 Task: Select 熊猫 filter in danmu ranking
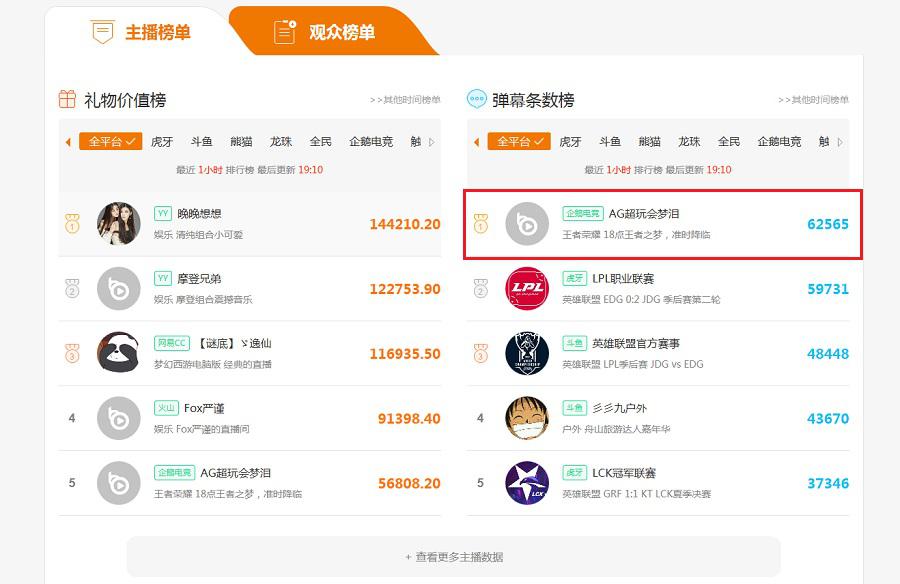(650, 141)
